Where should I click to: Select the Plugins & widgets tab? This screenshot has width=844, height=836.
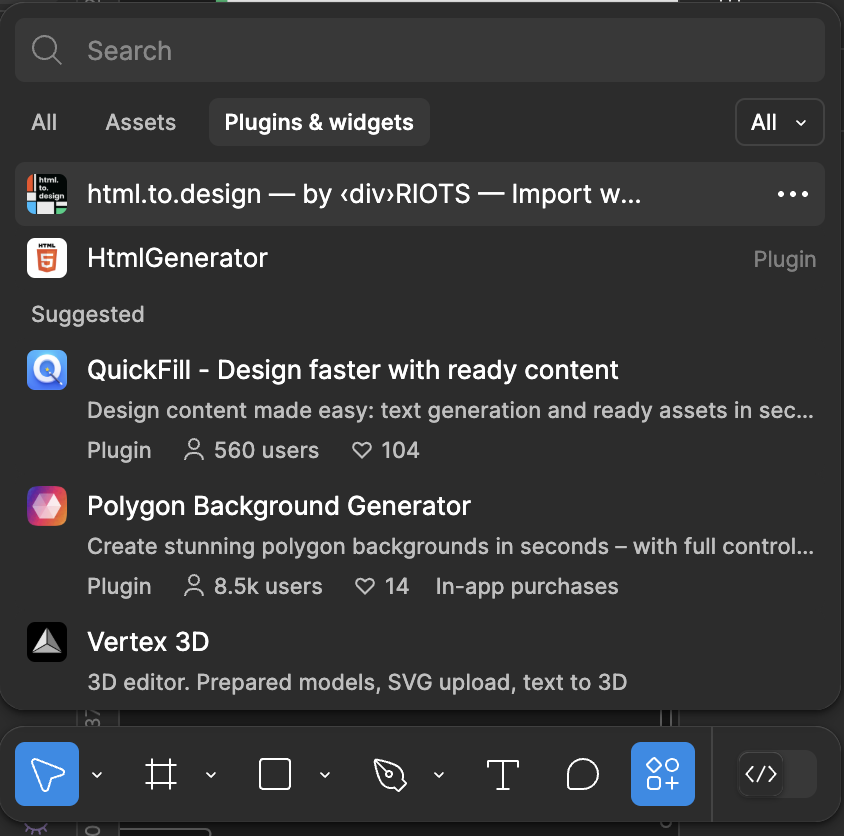(319, 122)
